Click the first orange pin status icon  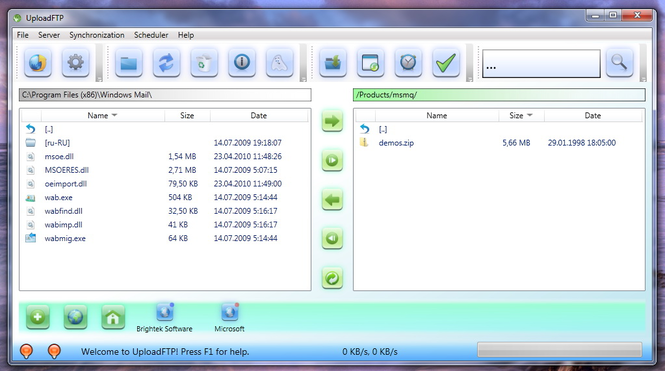(x=26, y=351)
